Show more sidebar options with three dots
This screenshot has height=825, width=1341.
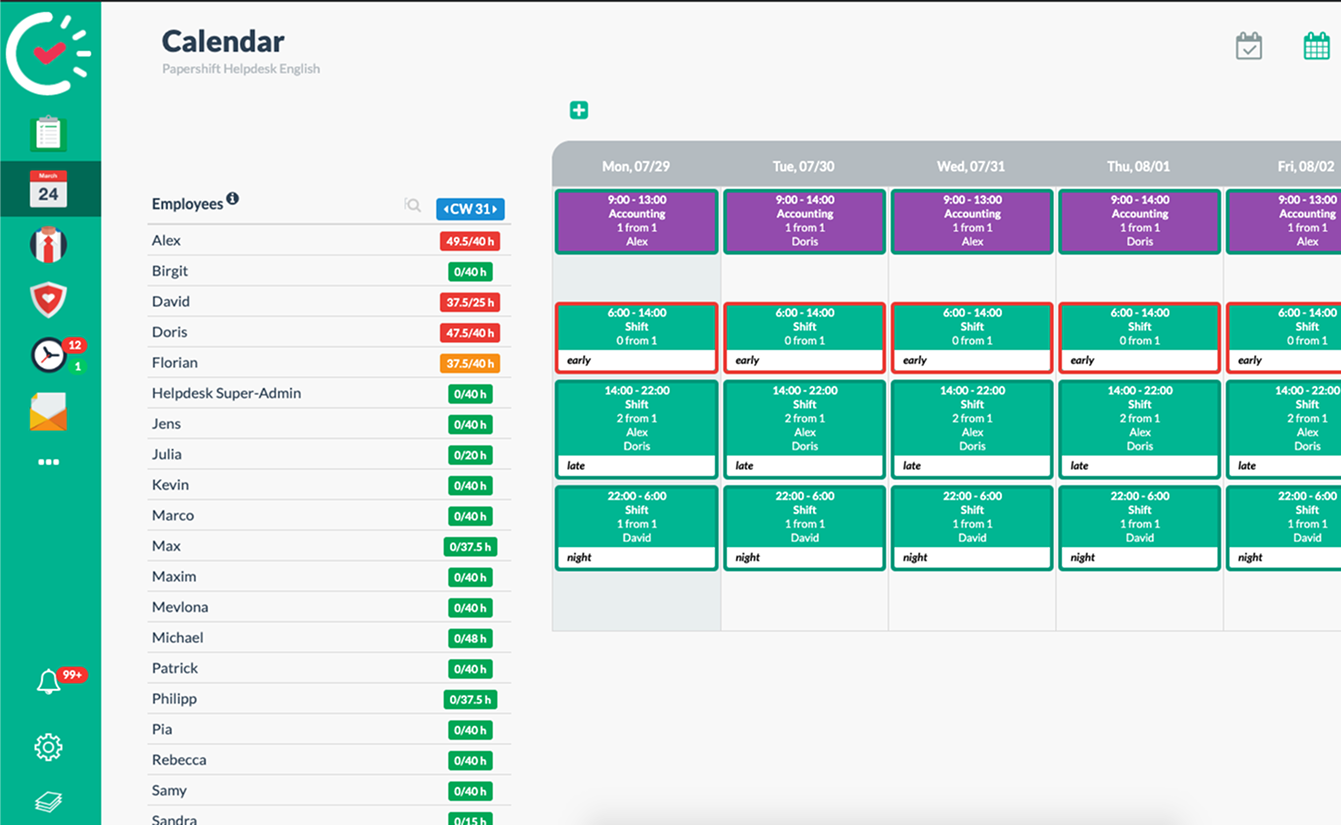click(x=48, y=462)
